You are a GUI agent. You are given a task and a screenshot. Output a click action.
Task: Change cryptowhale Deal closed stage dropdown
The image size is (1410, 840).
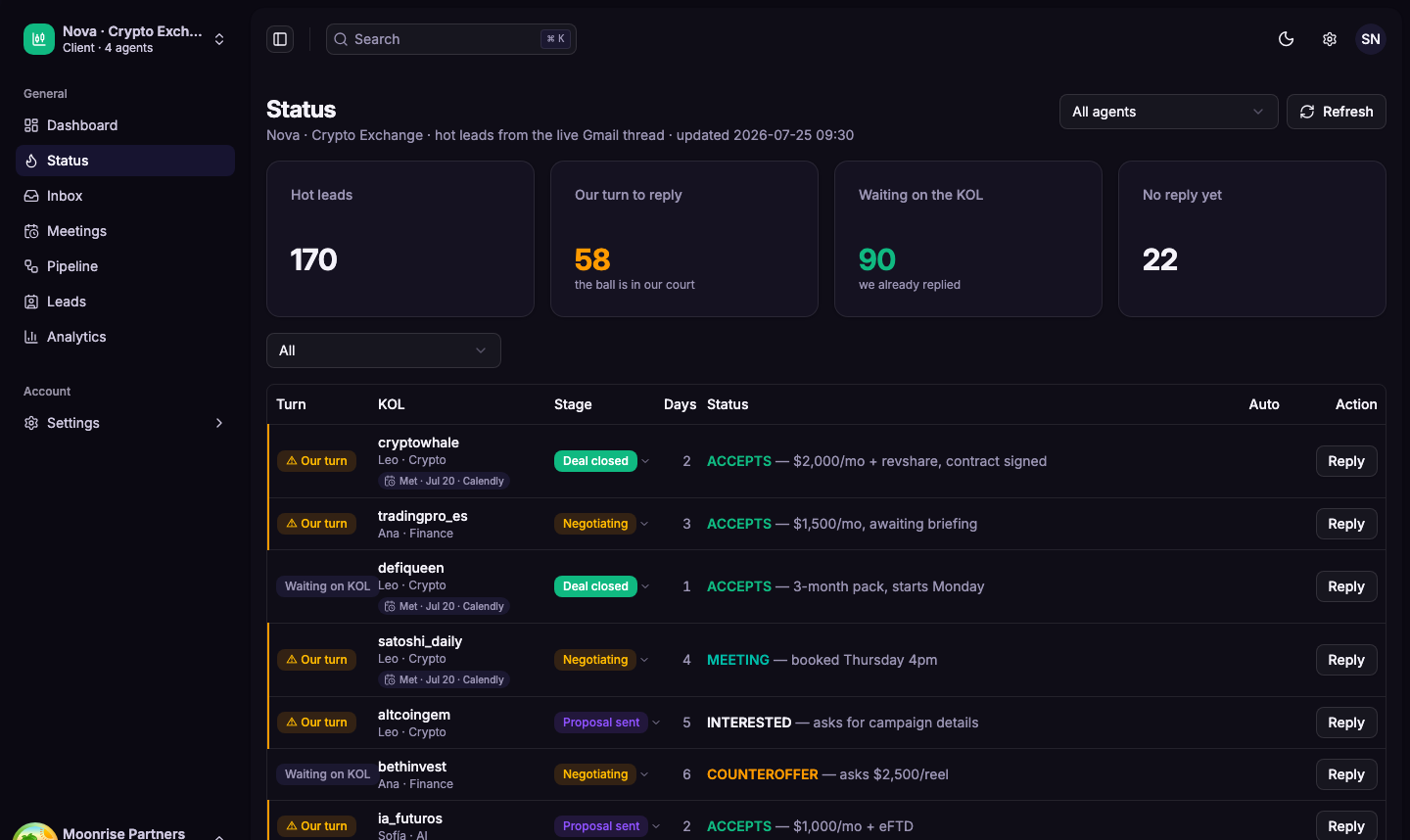click(x=602, y=461)
